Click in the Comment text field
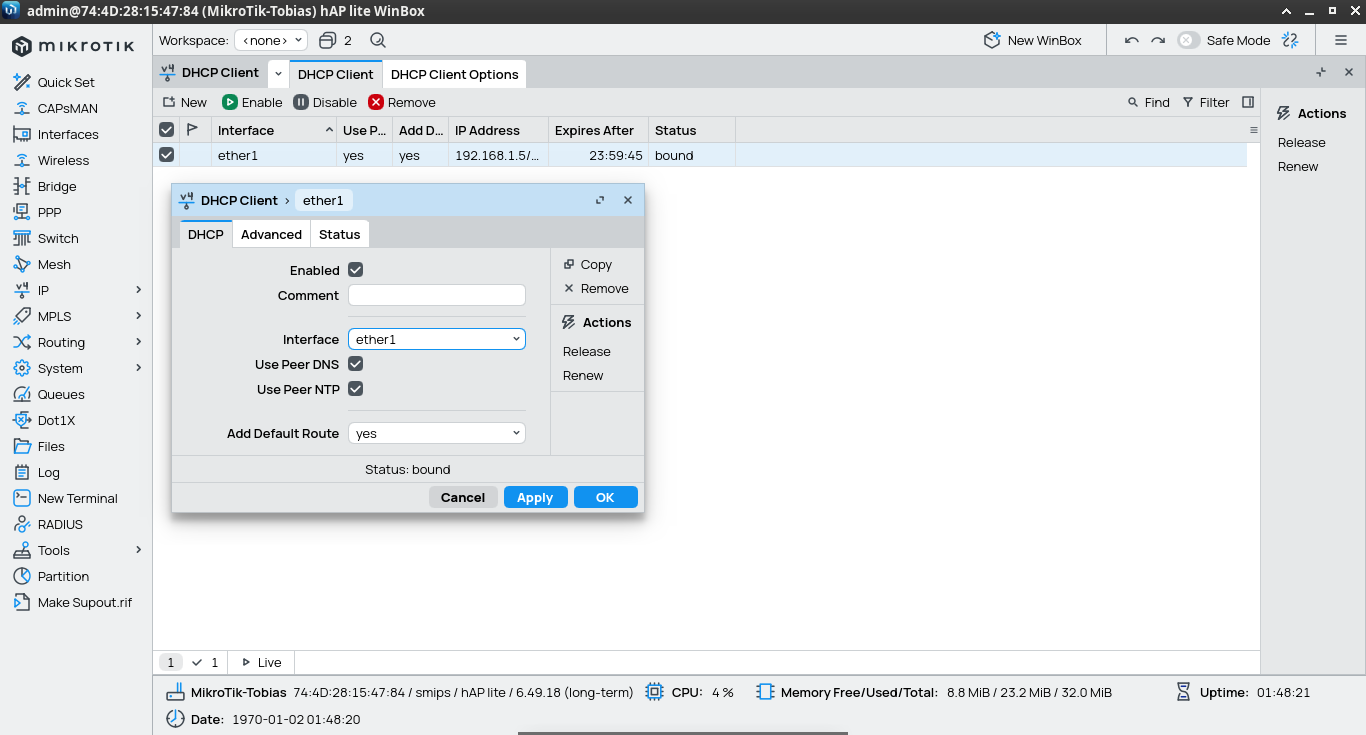 pyautogui.click(x=436, y=295)
